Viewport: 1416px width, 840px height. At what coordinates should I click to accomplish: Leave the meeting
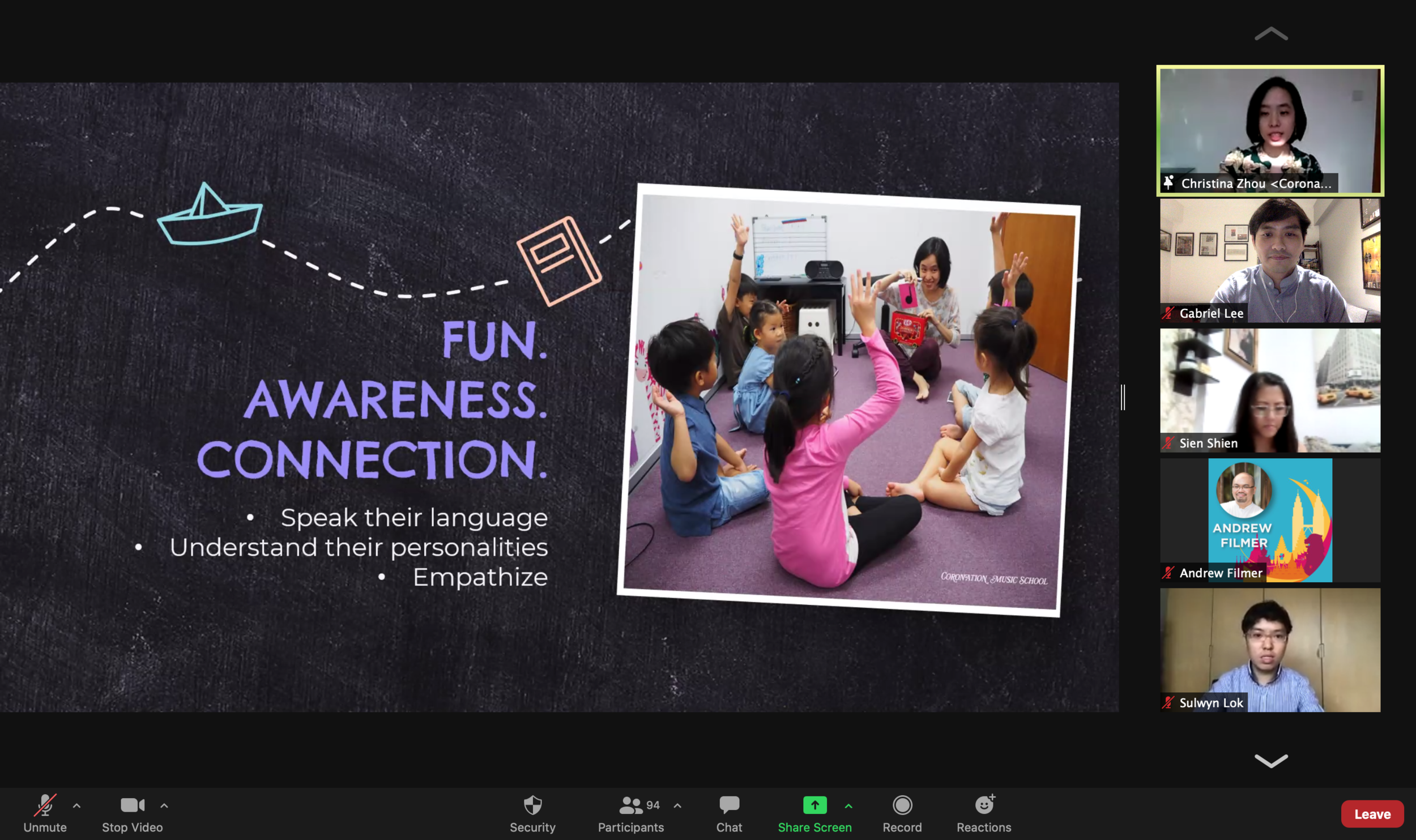click(x=1371, y=814)
